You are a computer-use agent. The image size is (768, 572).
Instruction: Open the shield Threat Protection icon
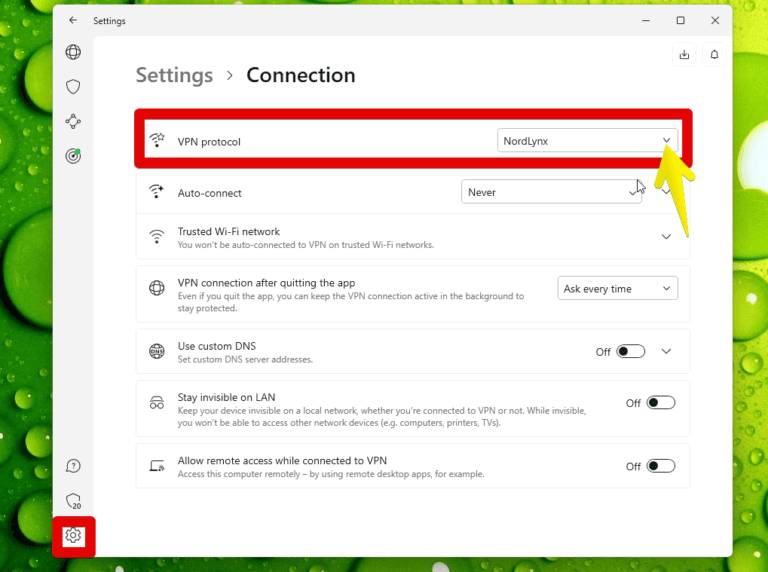pos(73,87)
